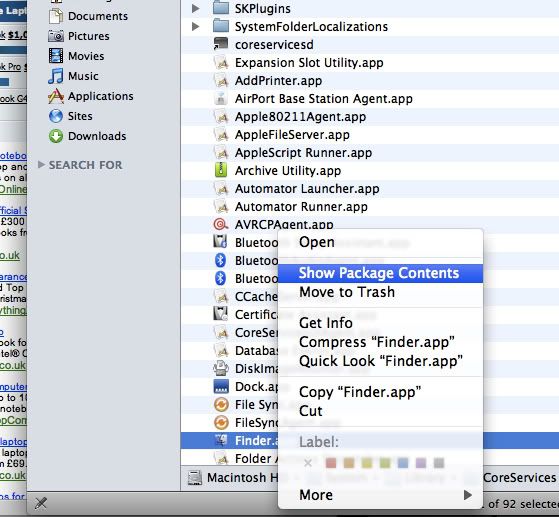Click the second Bluetooth app blue icon
The image size is (559, 517).
(x=221, y=260)
